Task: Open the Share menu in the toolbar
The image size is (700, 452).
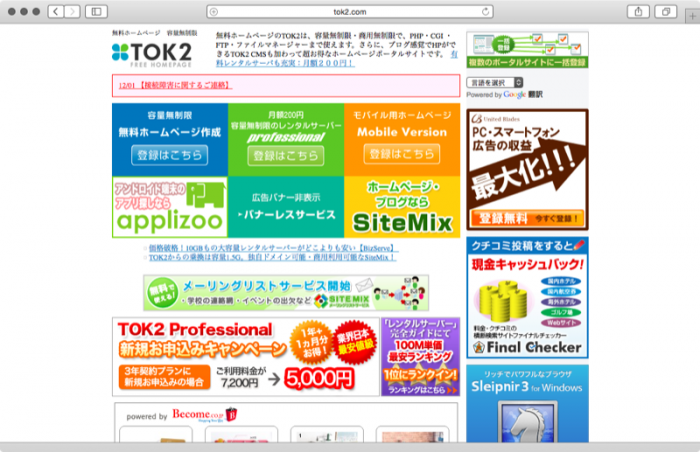Action: (638, 12)
